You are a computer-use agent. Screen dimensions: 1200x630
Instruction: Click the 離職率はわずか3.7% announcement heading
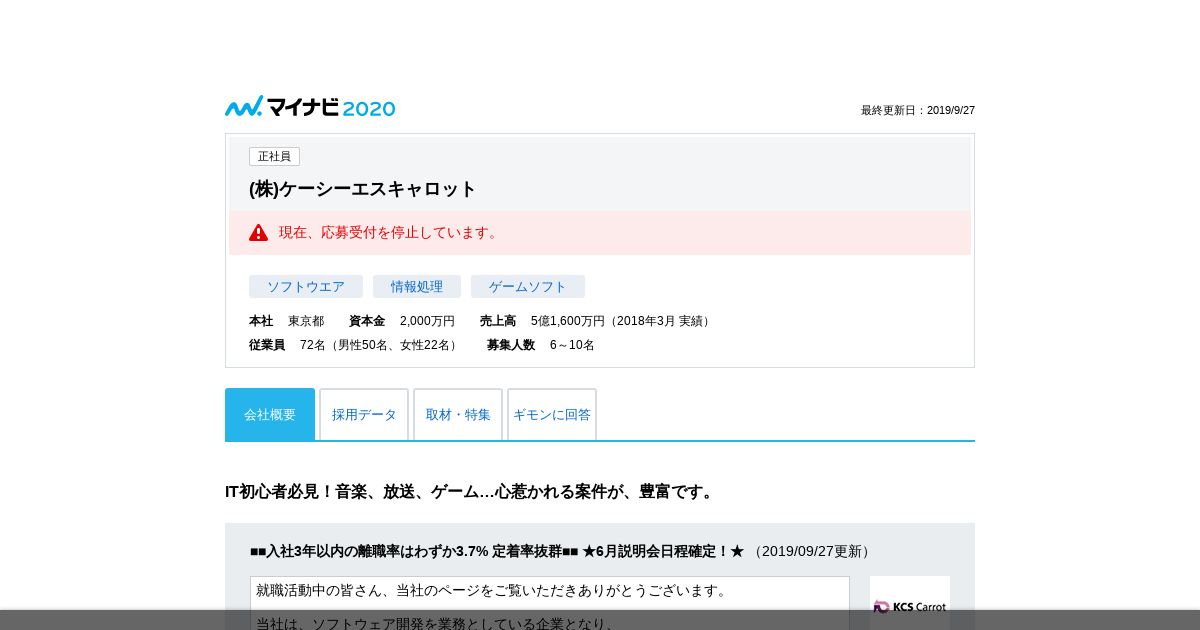coord(497,551)
